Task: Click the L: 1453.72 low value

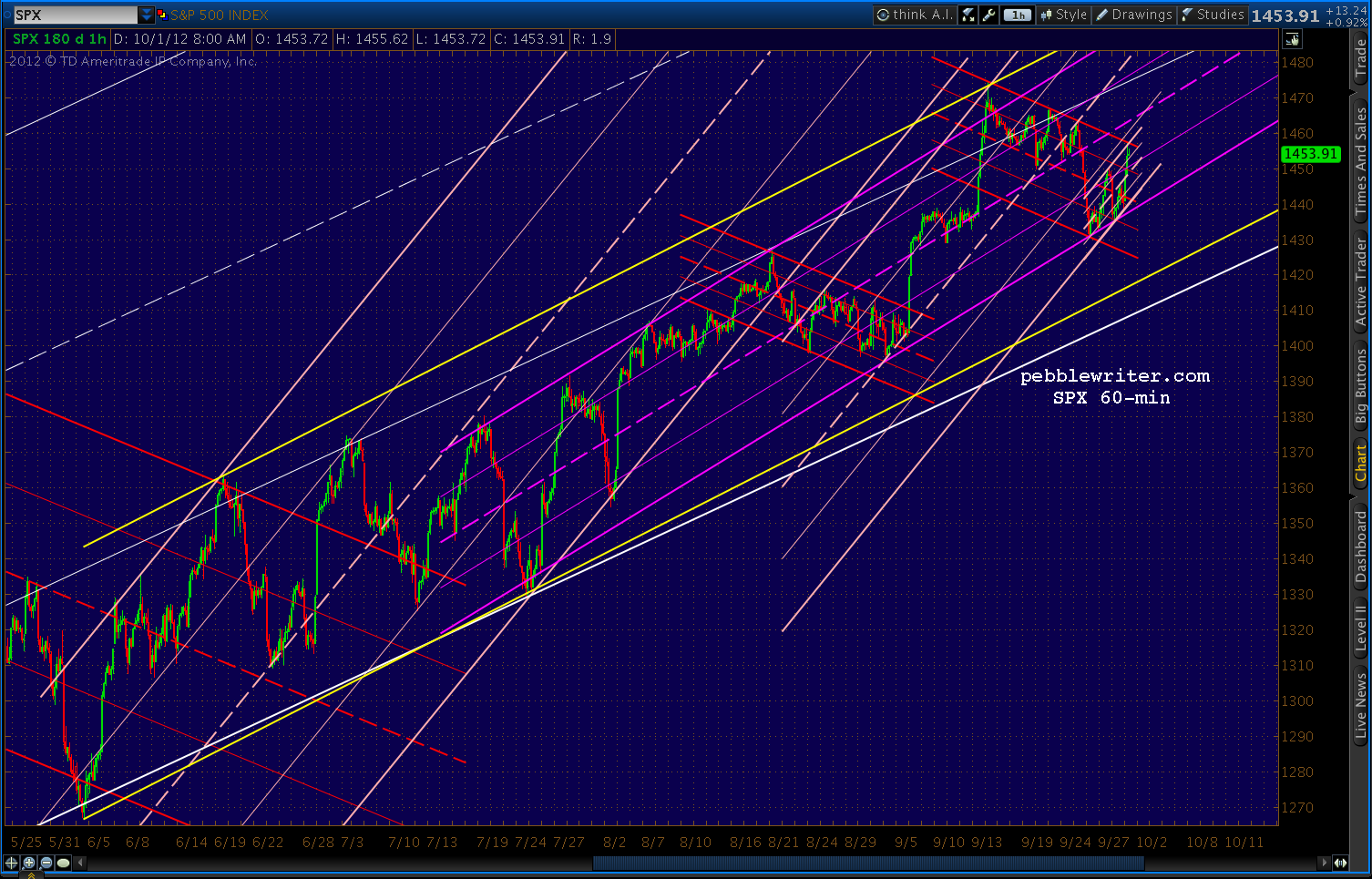Action: point(450,39)
